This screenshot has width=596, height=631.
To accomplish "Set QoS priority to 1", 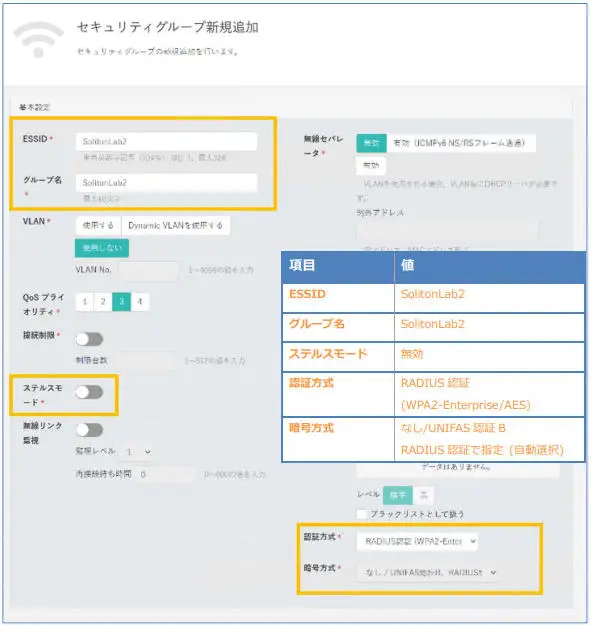I will coord(85,302).
